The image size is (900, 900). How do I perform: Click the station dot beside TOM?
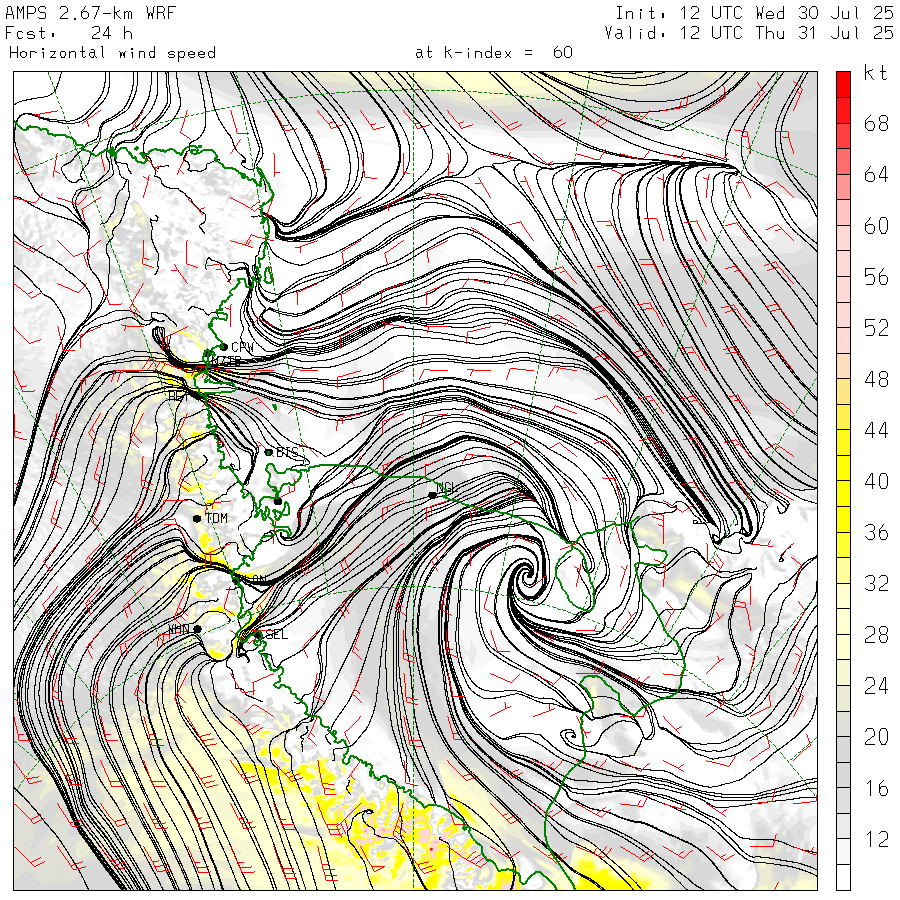(x=197, y=519)
